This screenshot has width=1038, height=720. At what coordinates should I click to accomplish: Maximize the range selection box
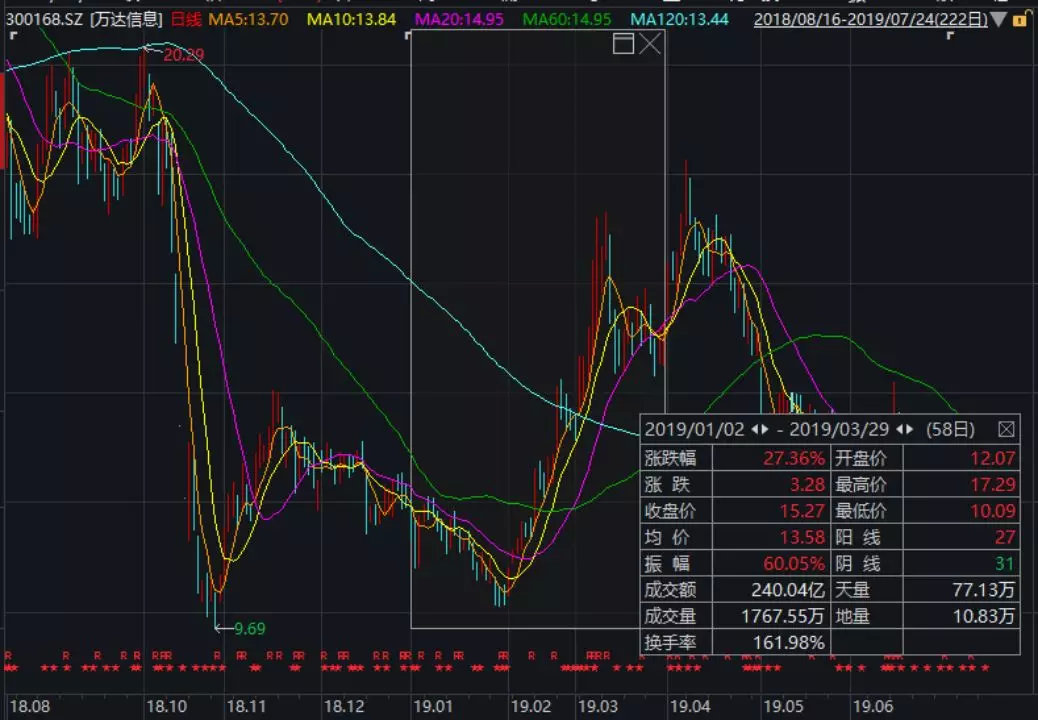pos(624,43)
